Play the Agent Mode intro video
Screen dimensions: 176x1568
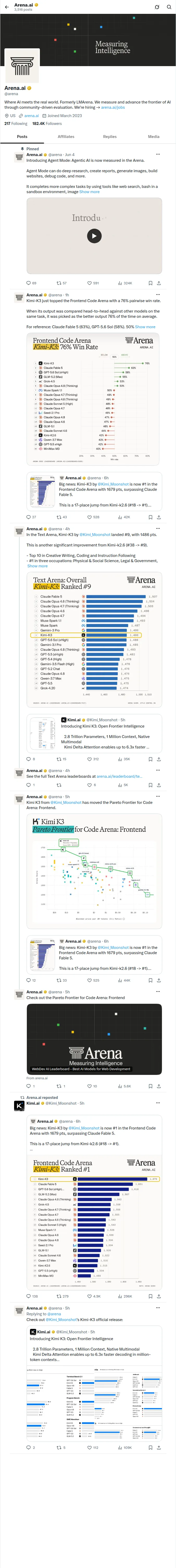pos(94,235)
